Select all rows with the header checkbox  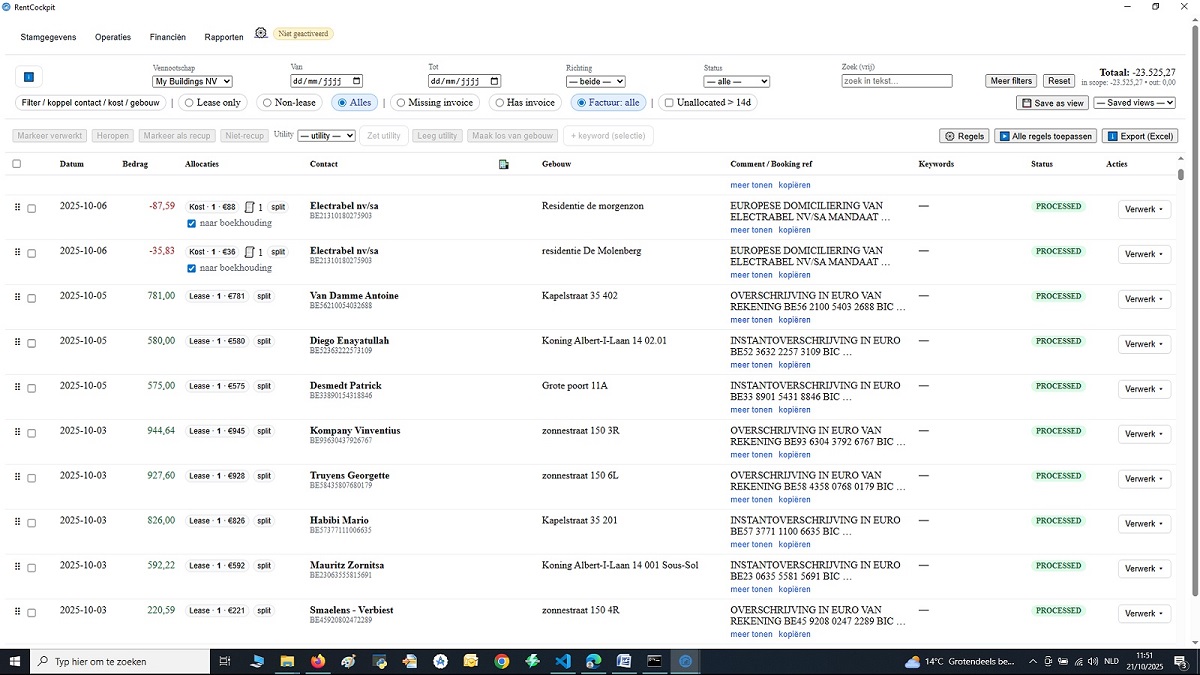pos(16,164)
